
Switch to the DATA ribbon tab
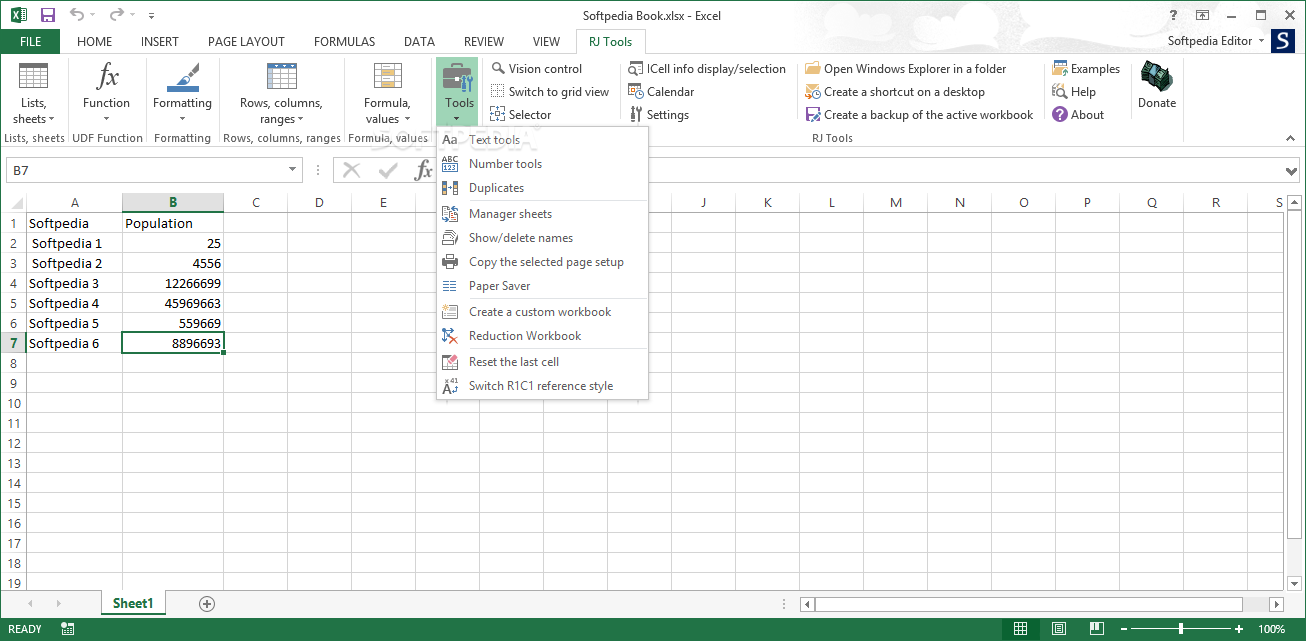419,42
